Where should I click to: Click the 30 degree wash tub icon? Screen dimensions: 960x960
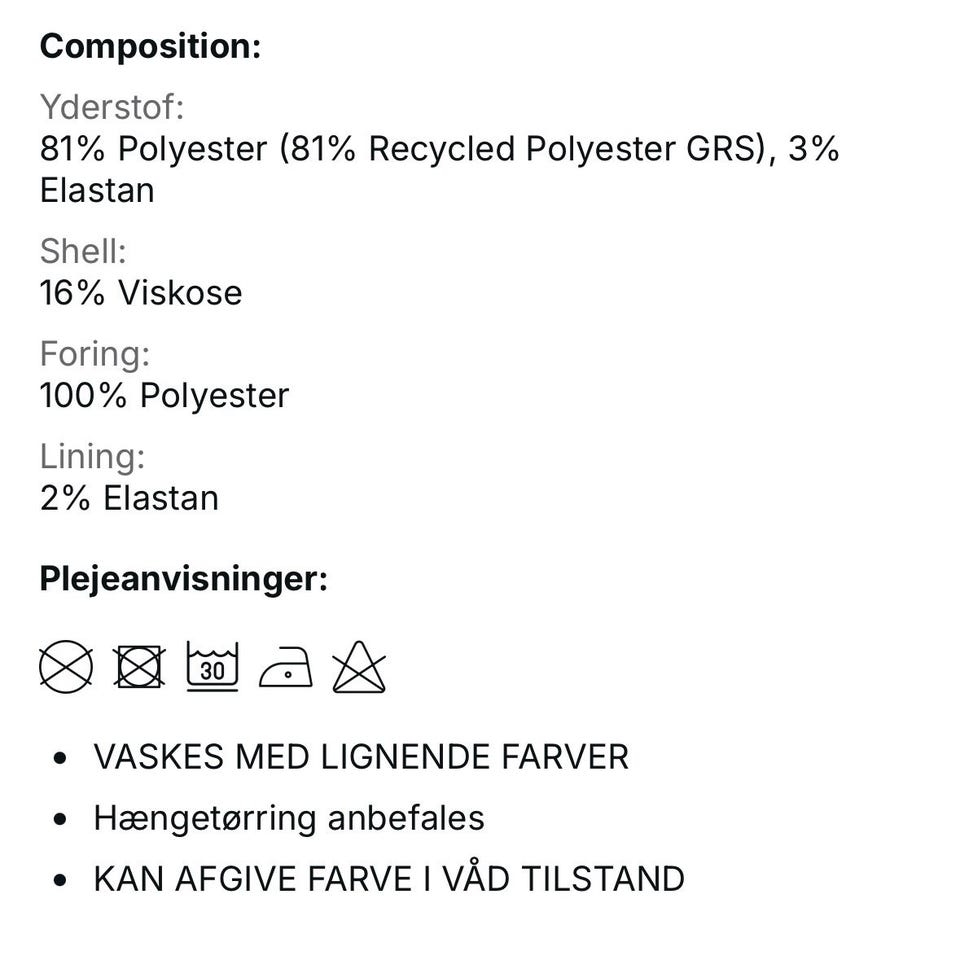click(213, 667)
